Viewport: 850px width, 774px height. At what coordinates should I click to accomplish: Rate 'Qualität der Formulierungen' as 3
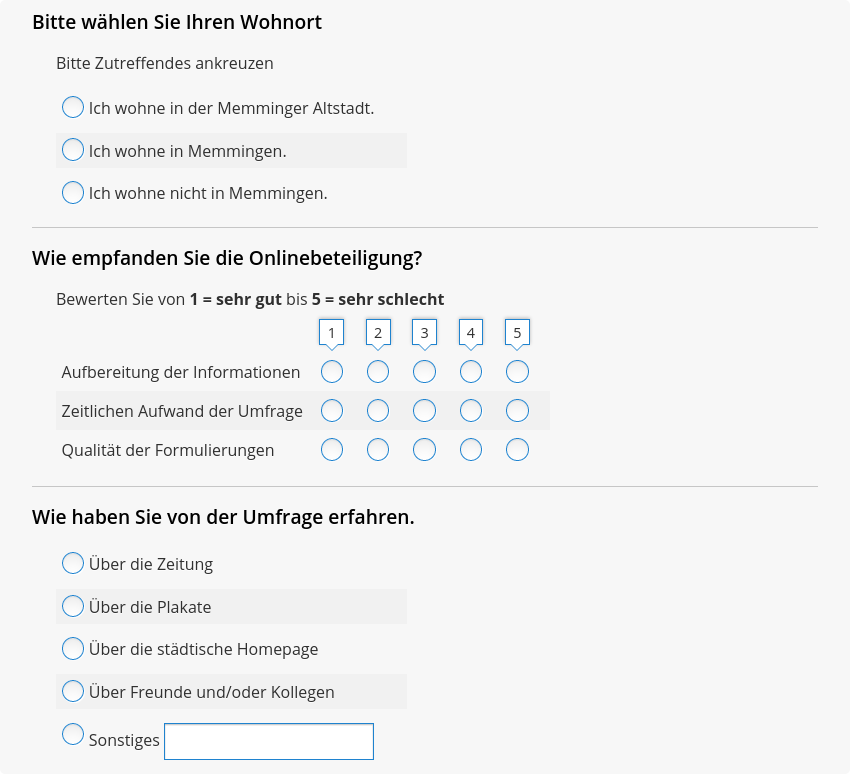424,450
